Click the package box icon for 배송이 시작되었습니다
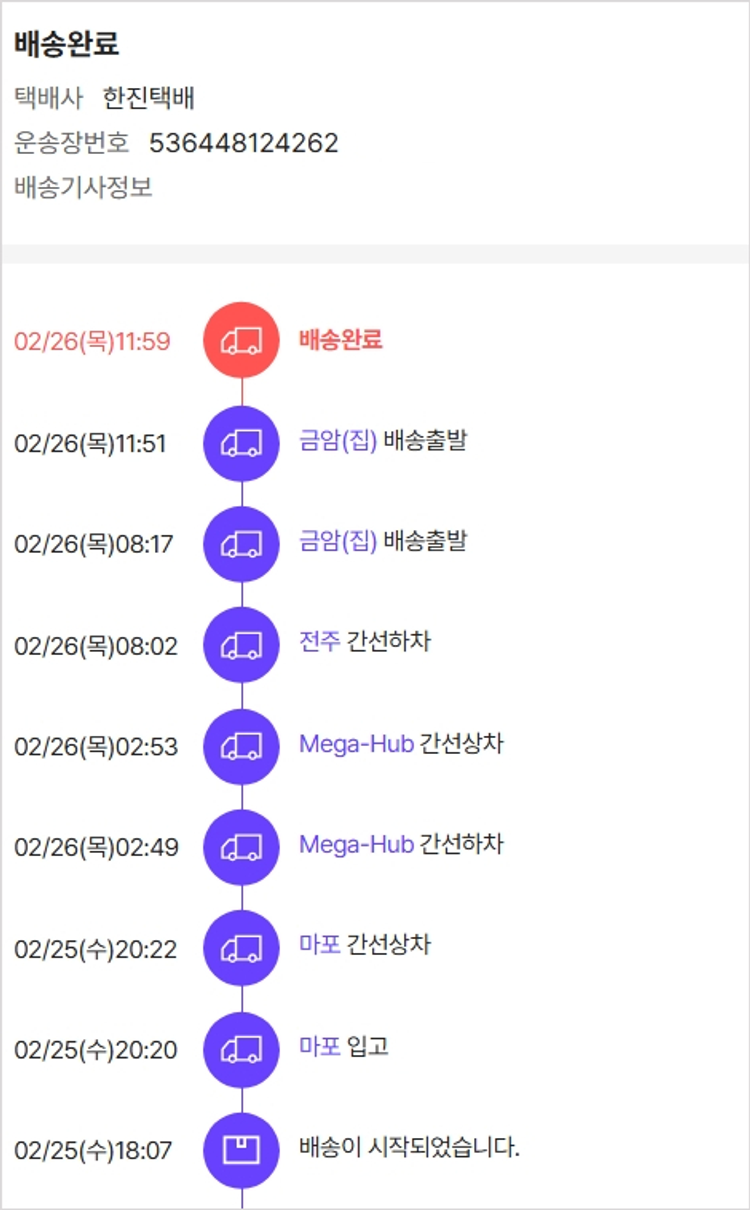 point(241,1150)
